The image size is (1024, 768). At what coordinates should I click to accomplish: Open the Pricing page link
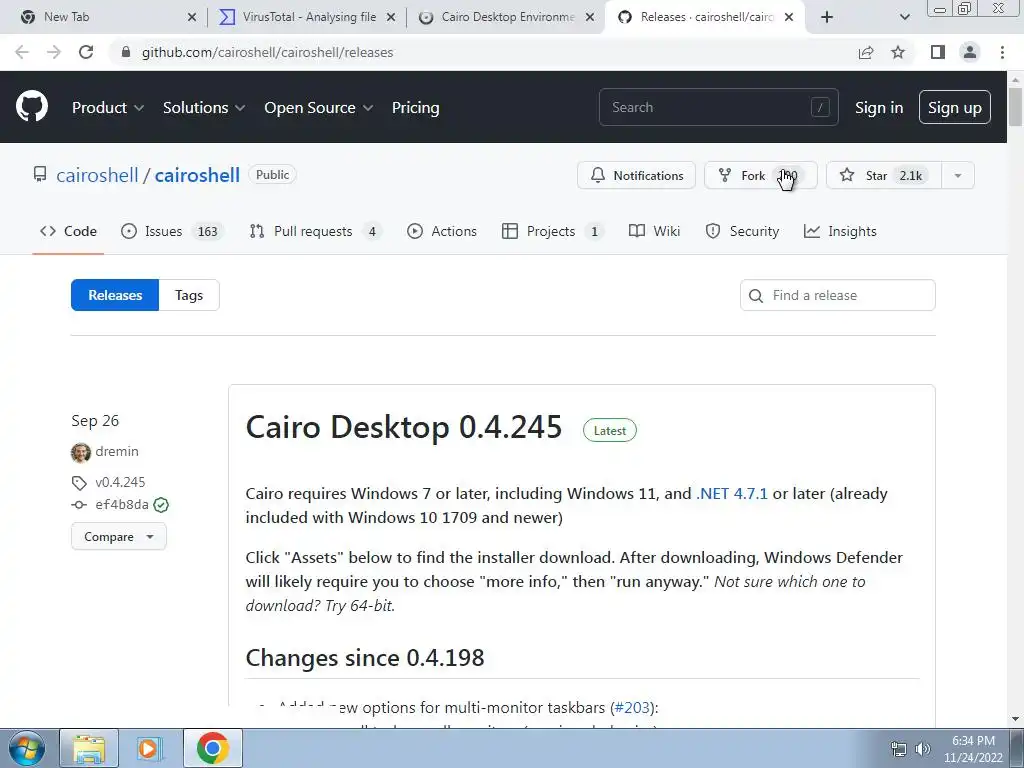coord(415,108)
